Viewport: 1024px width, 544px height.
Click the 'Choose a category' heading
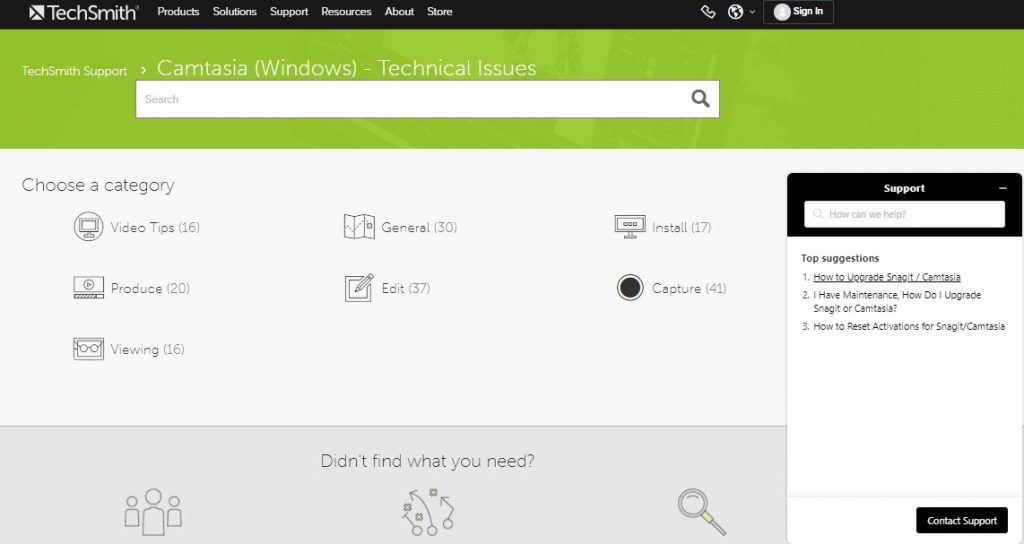(98, 185)
